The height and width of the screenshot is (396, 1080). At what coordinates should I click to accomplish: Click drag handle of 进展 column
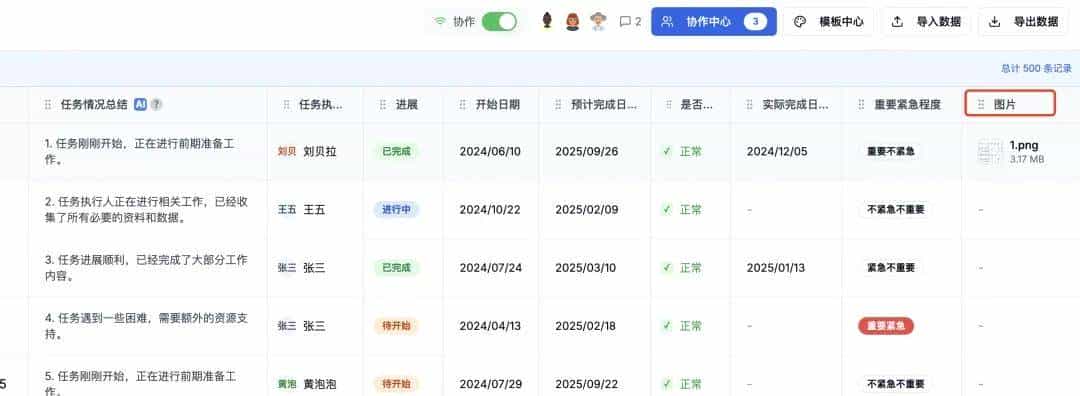tap(382, 105)
